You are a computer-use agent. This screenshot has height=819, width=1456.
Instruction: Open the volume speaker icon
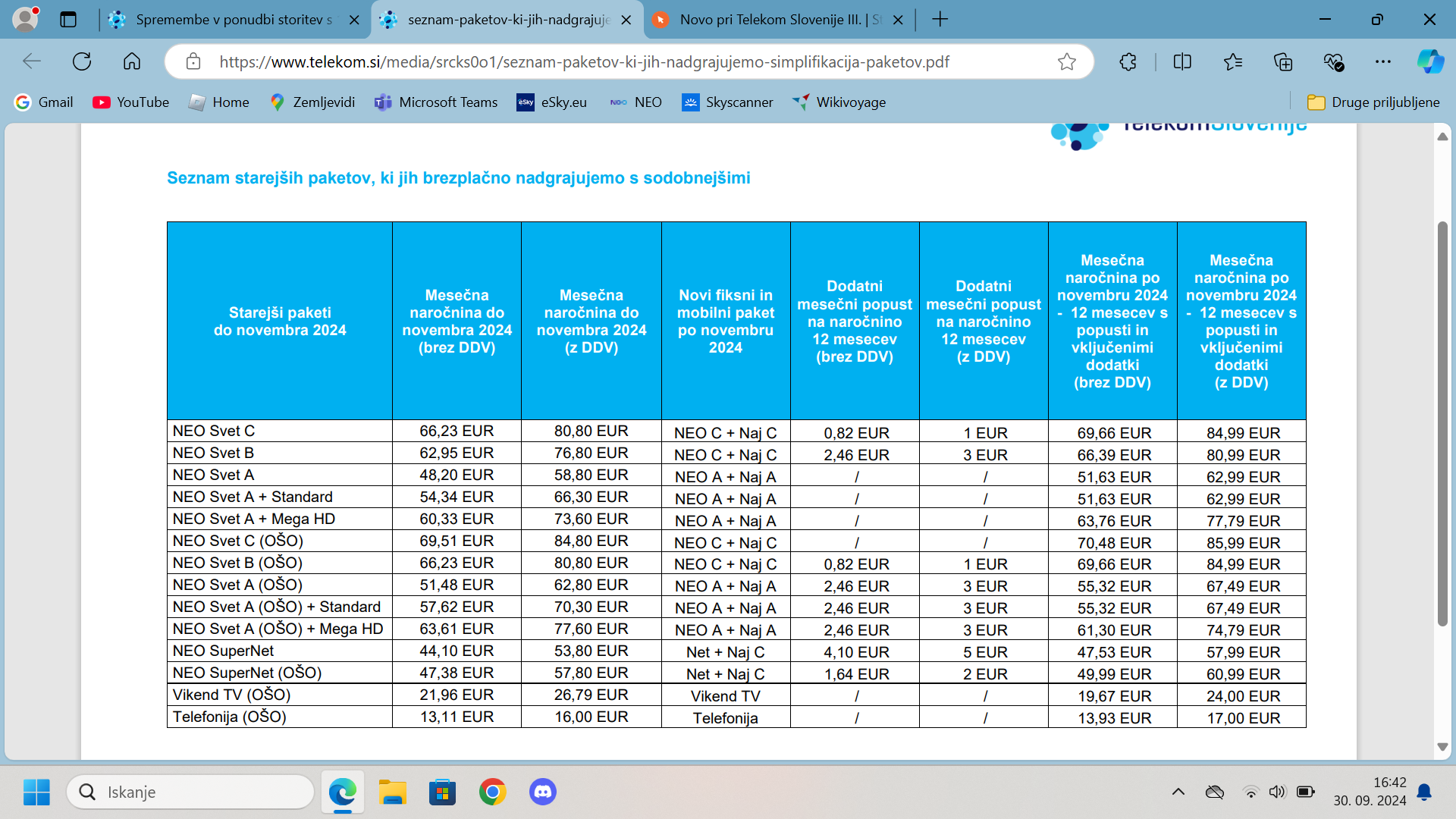tap(1278, 792)
